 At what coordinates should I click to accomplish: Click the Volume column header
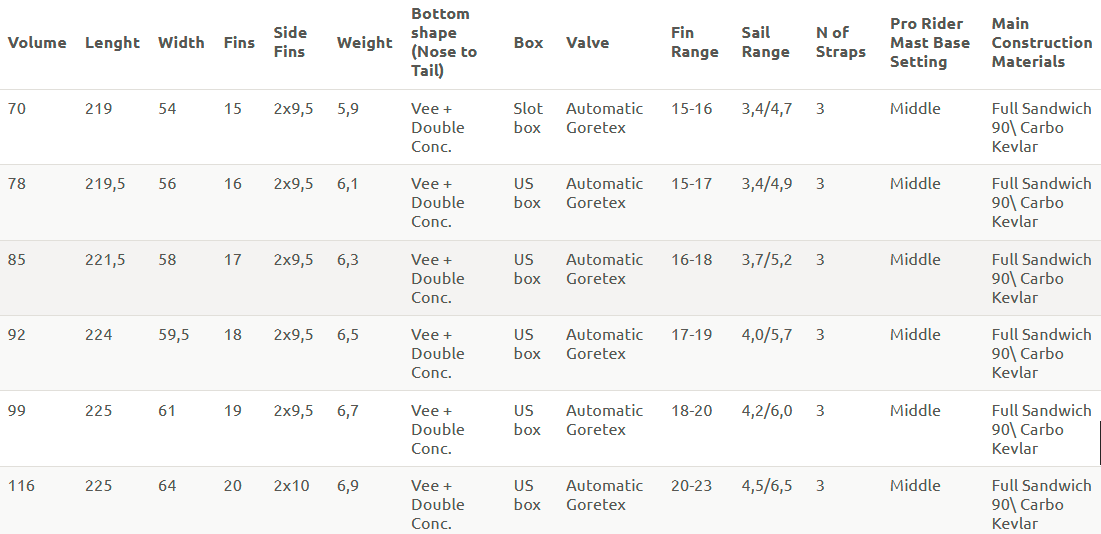(x=37, y=43)
